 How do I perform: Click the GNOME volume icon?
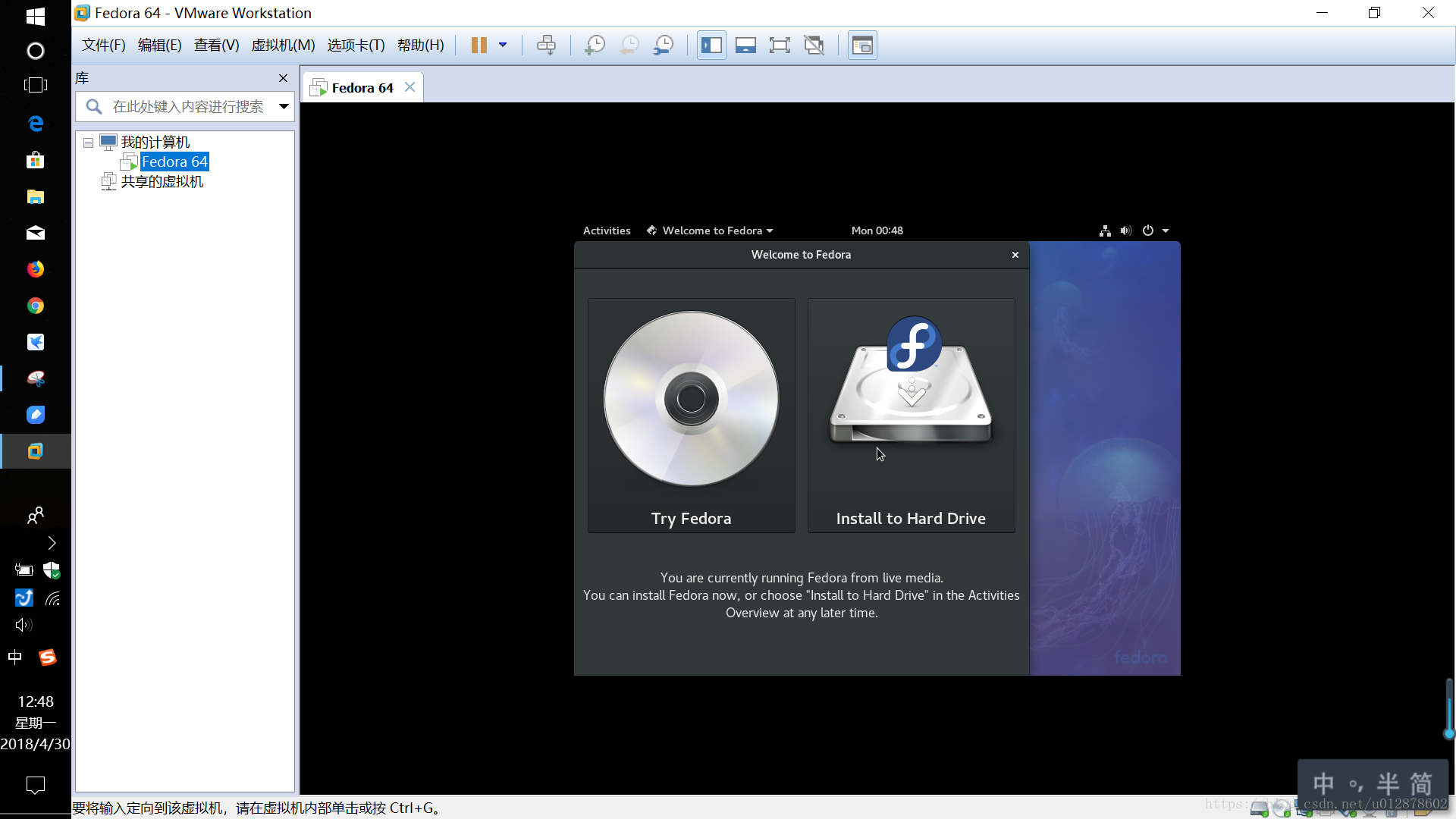(x=1126, y=231)
